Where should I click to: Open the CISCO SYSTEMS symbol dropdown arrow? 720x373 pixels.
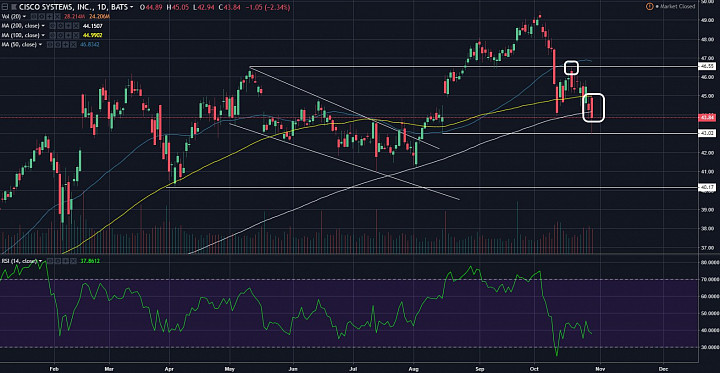pyautogui.click(x=132, y=7)
